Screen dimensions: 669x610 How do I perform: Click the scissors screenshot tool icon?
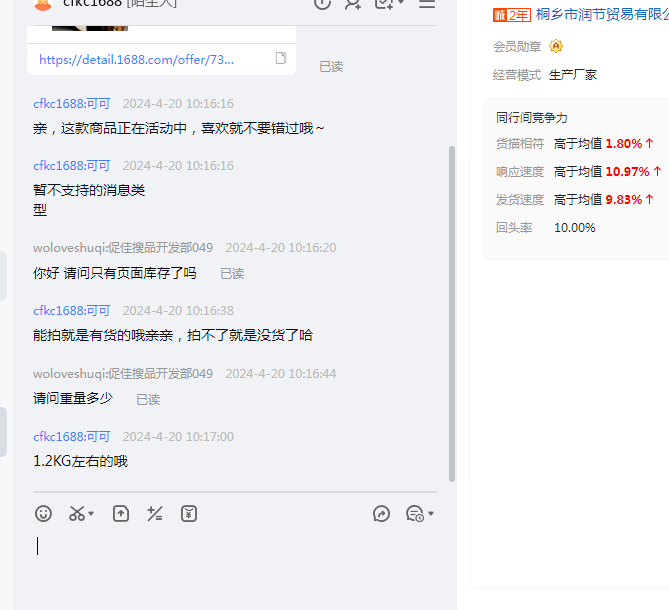[x=77, y=514]
